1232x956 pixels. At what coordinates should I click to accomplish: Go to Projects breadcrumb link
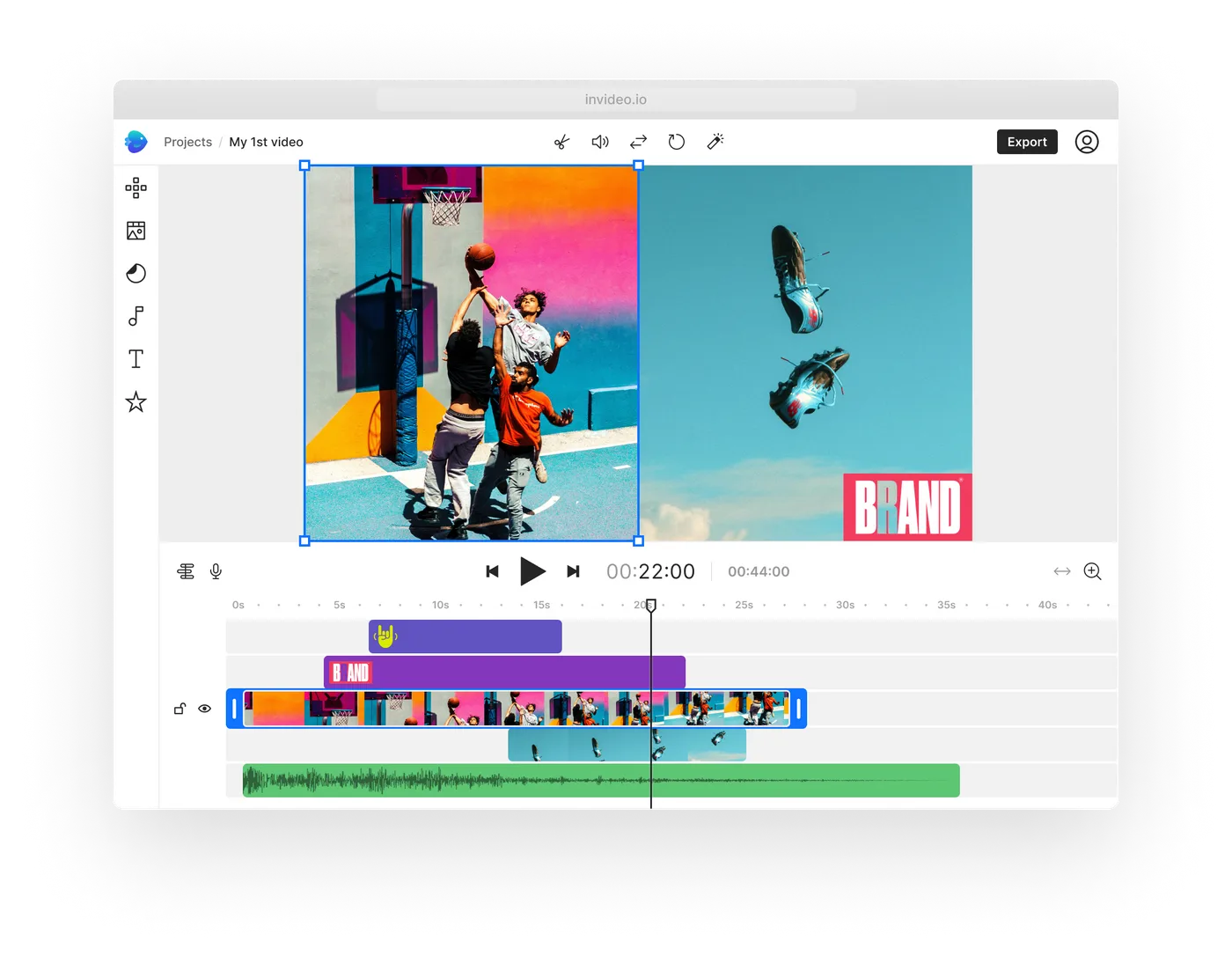(187, 142)
